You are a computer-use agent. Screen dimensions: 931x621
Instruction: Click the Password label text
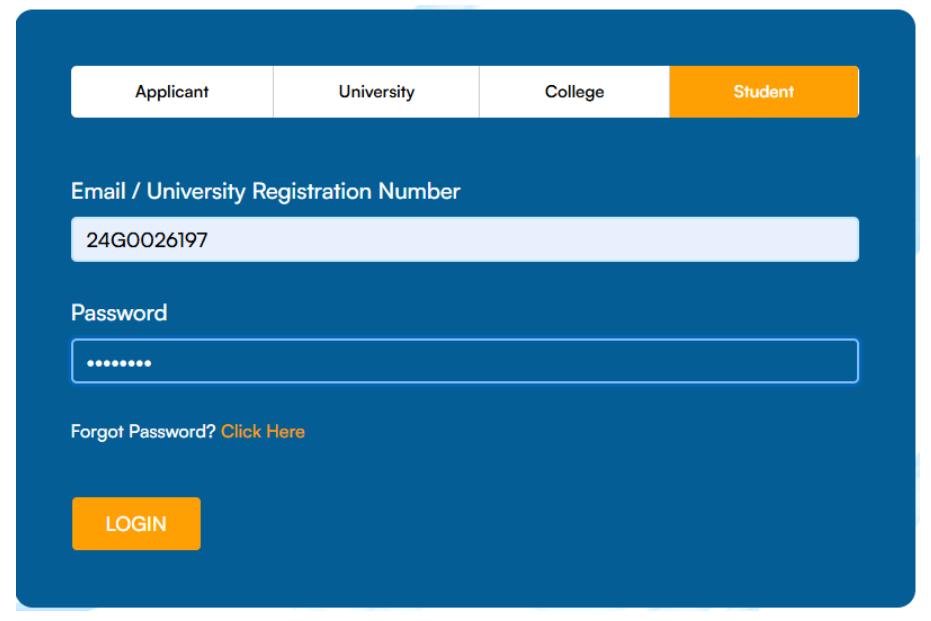[119, 313]
